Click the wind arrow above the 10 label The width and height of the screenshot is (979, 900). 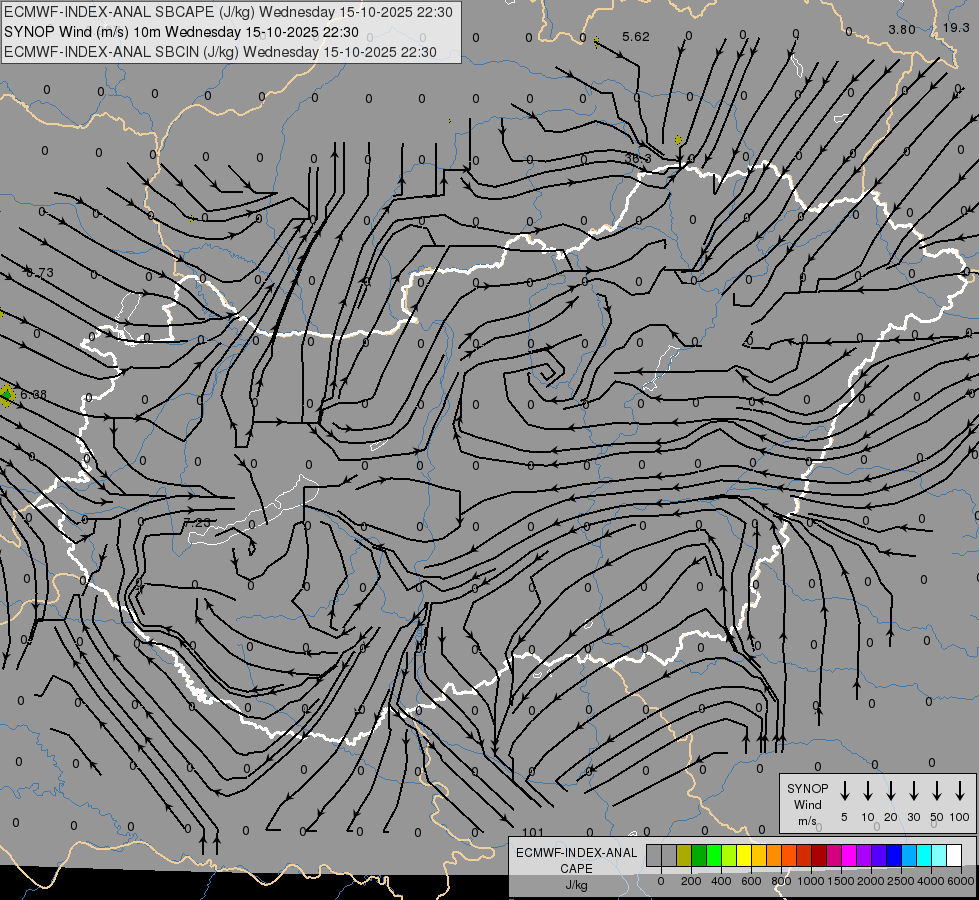pos(868,791)
